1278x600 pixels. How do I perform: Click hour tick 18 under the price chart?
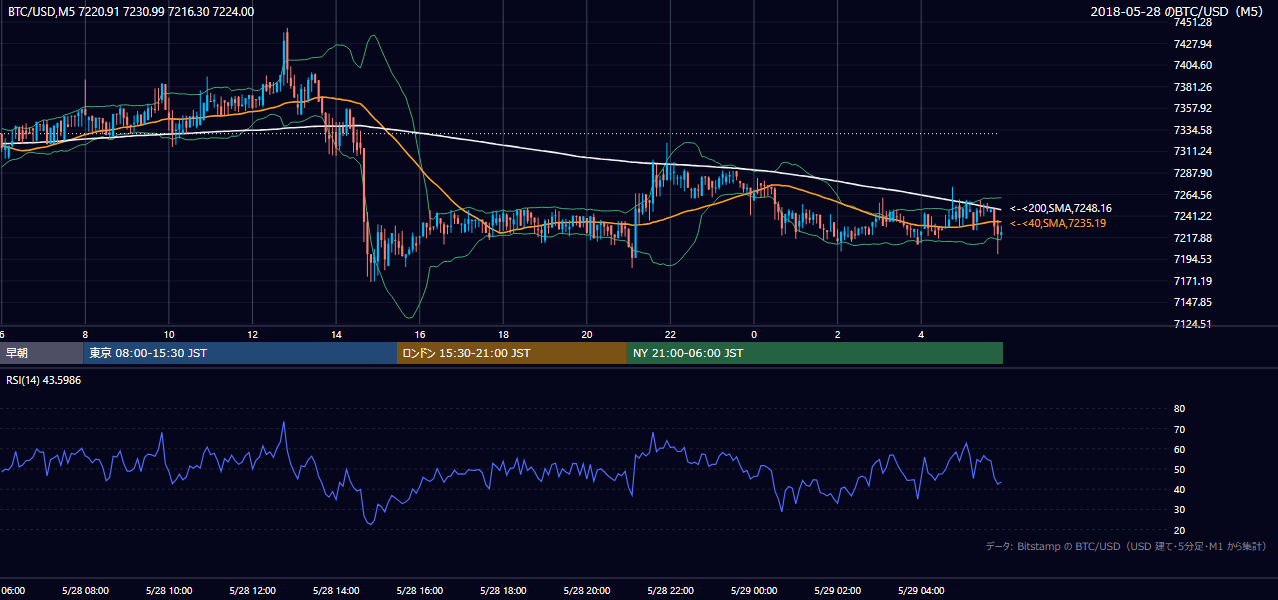coord(503,335)
